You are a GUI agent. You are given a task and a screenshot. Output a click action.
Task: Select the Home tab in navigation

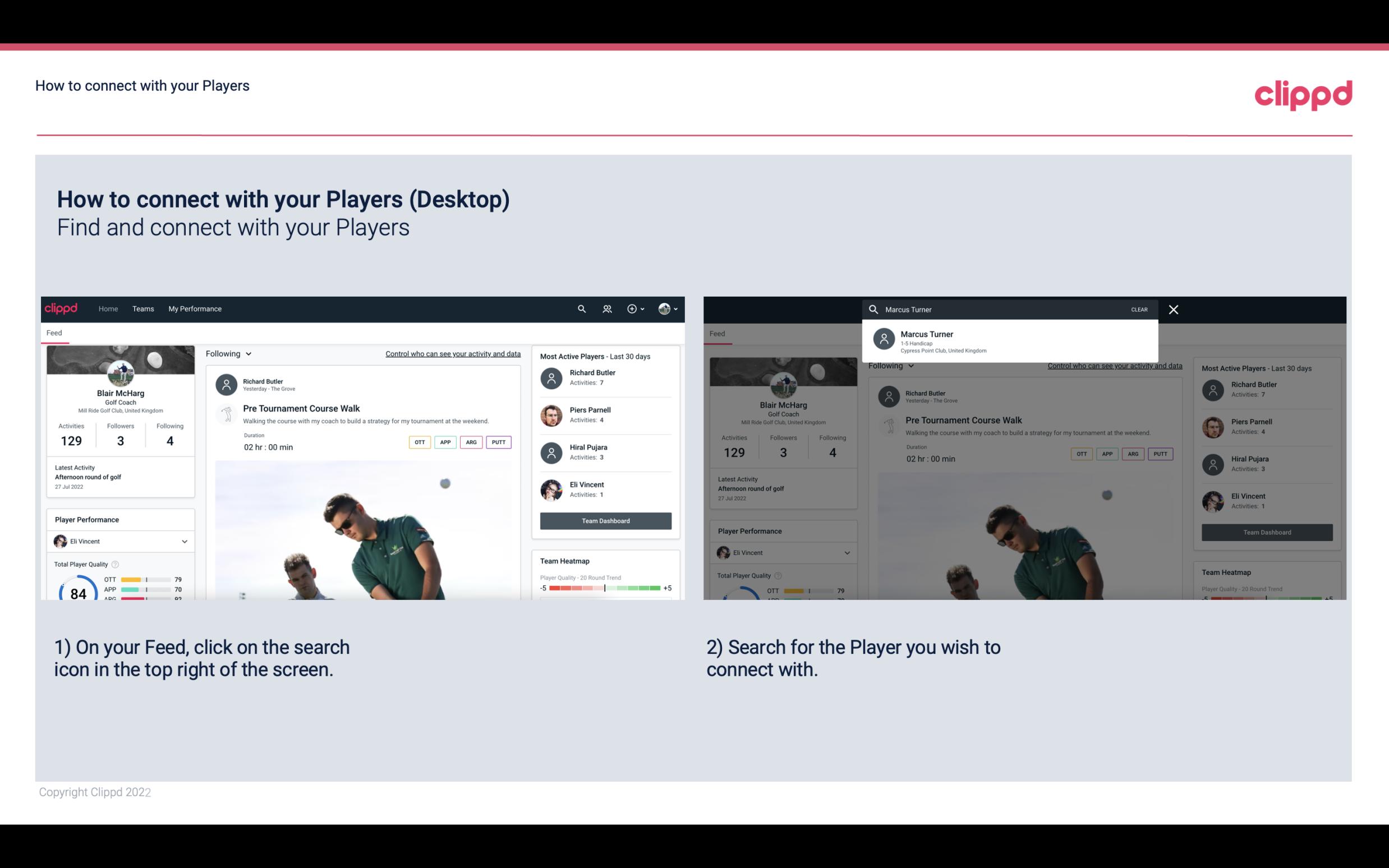[x=108, y=308]
